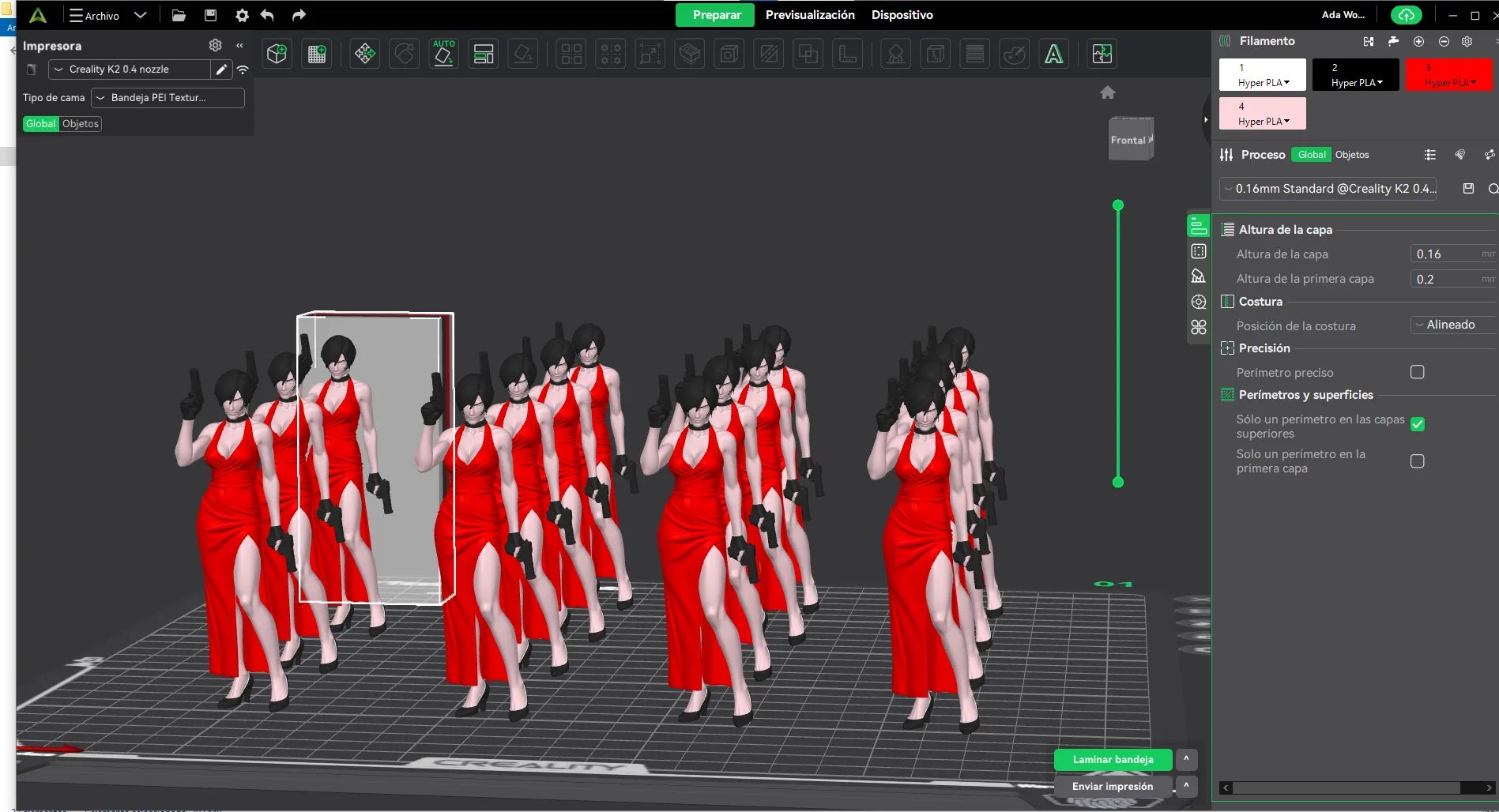
Task: Uncheck Sólo un perímetro en capas superiores
Action: point(1418,425)
